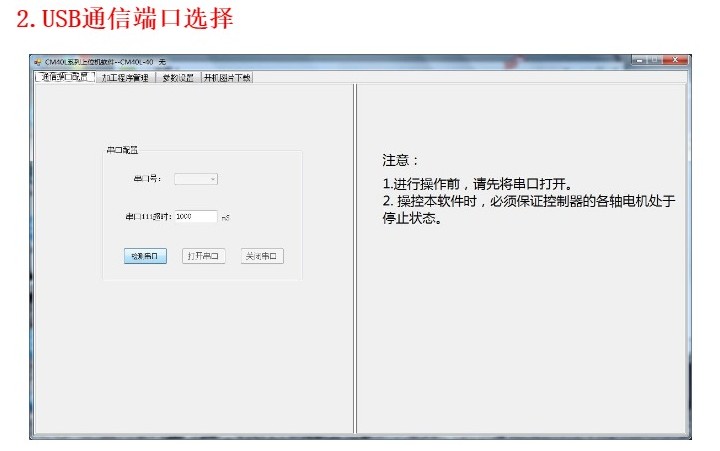The image size is (720, 451).
Task: Focus the serial timeout field showing 1000
Action: pos(195,216)
